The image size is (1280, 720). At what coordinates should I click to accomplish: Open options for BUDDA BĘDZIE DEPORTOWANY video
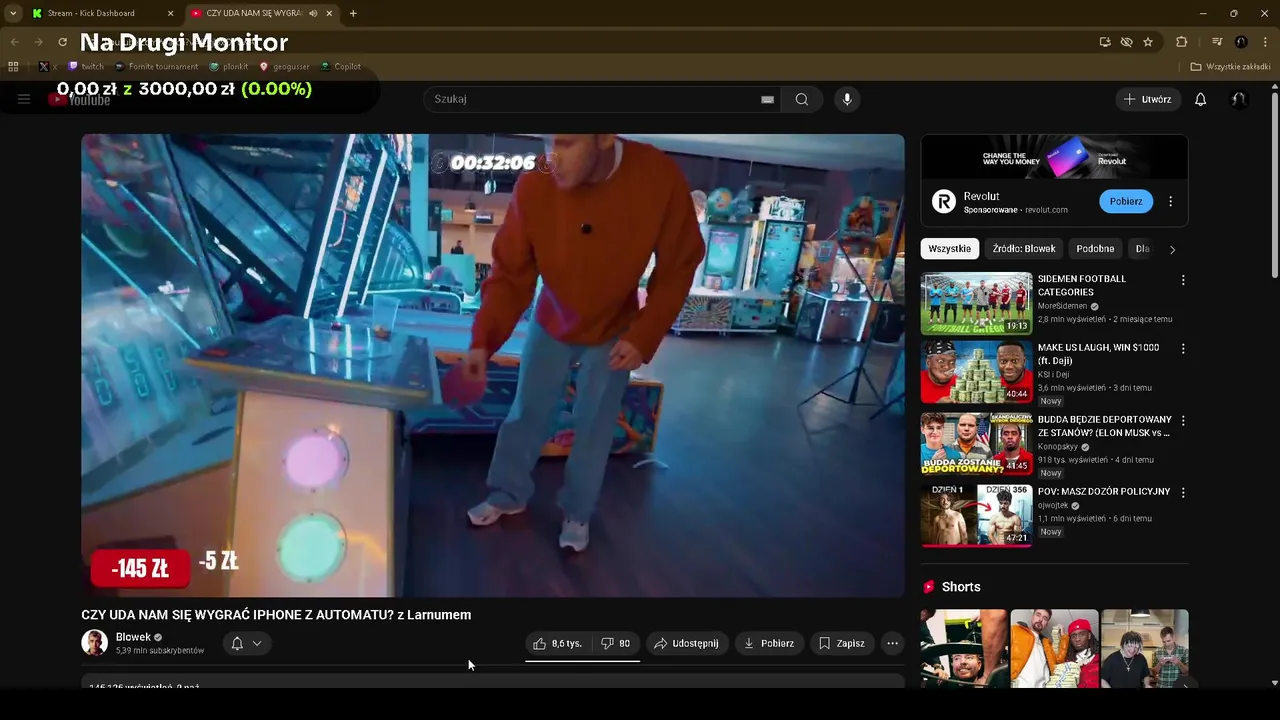tap(1183, 421)
